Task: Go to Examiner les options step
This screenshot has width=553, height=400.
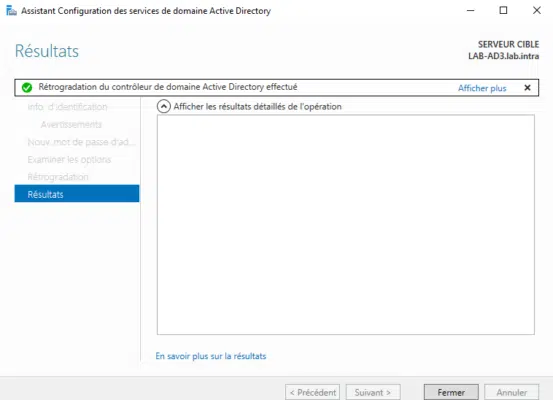Action: point(69,159)
